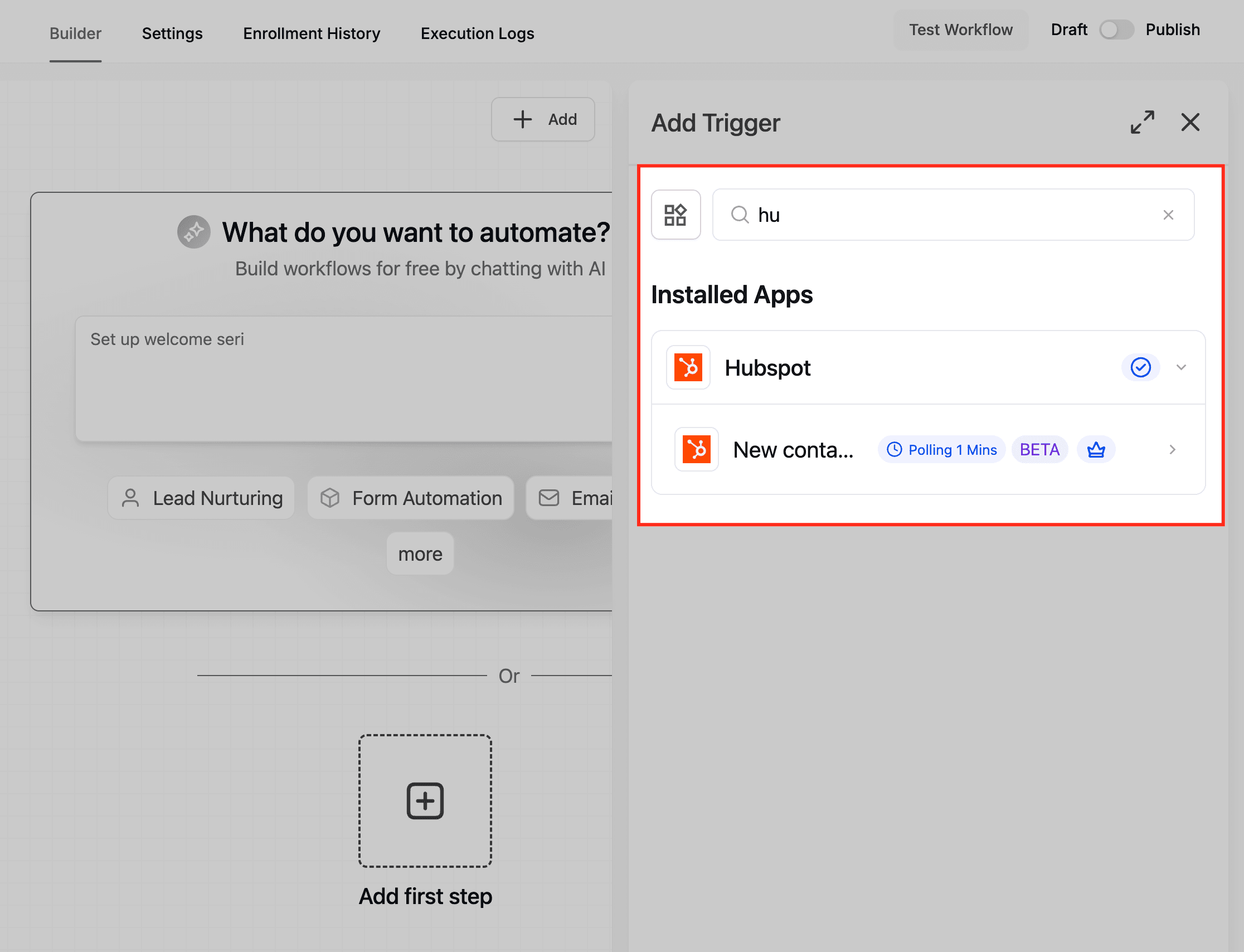This screenshot has width=1244, height=952.
Task: Select the New conta... Hubspot trigger
Action: [x=928, y=449]
